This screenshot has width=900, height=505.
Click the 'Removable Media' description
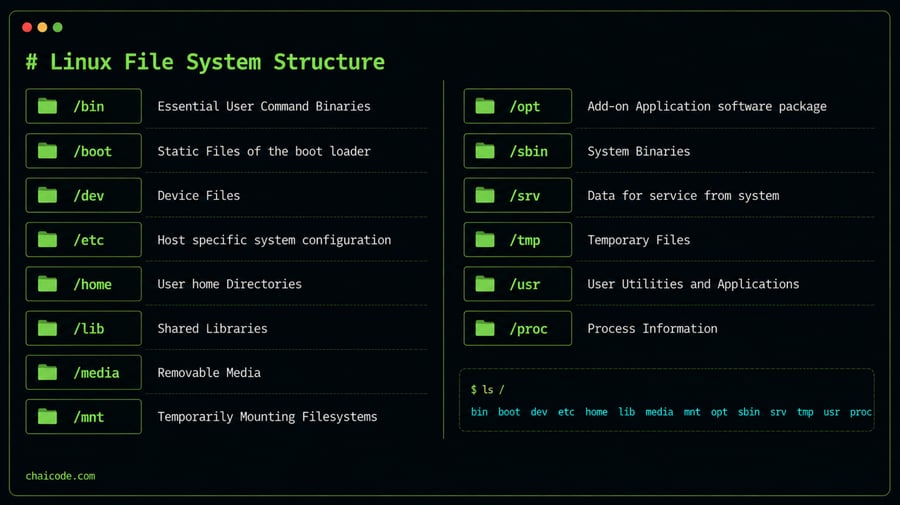point(209,372)
